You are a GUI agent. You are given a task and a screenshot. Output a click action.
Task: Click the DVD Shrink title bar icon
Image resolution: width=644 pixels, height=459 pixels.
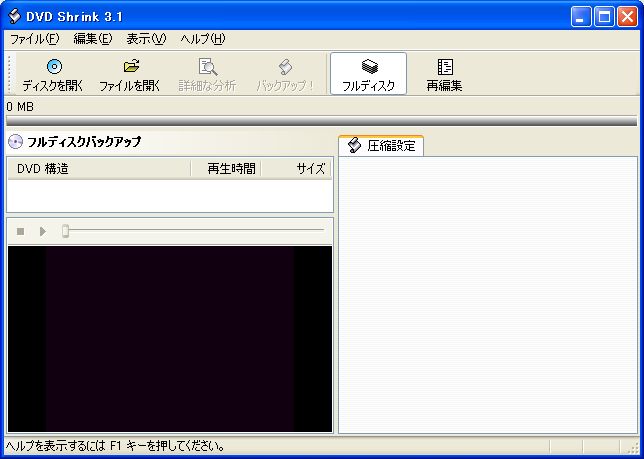[x=14, y=16]
